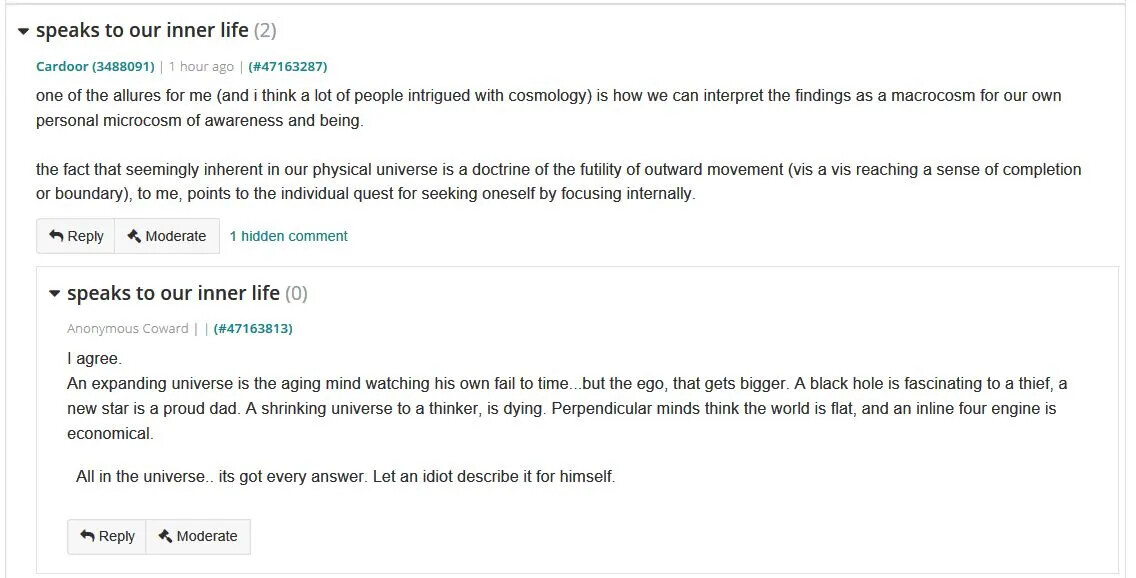The image size is (1136, 578).
Task: Open comment permalink #47163813
Action: pos(253,328)
